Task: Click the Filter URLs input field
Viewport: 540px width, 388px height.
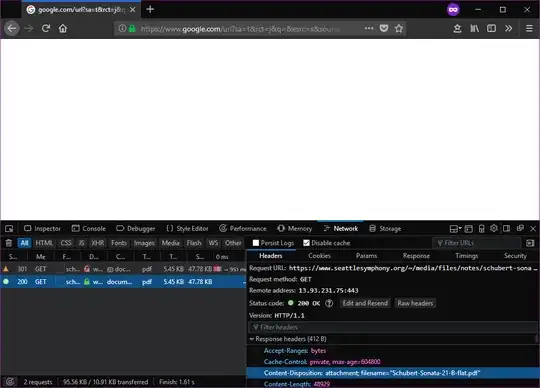Action: [x=477, y=243]
